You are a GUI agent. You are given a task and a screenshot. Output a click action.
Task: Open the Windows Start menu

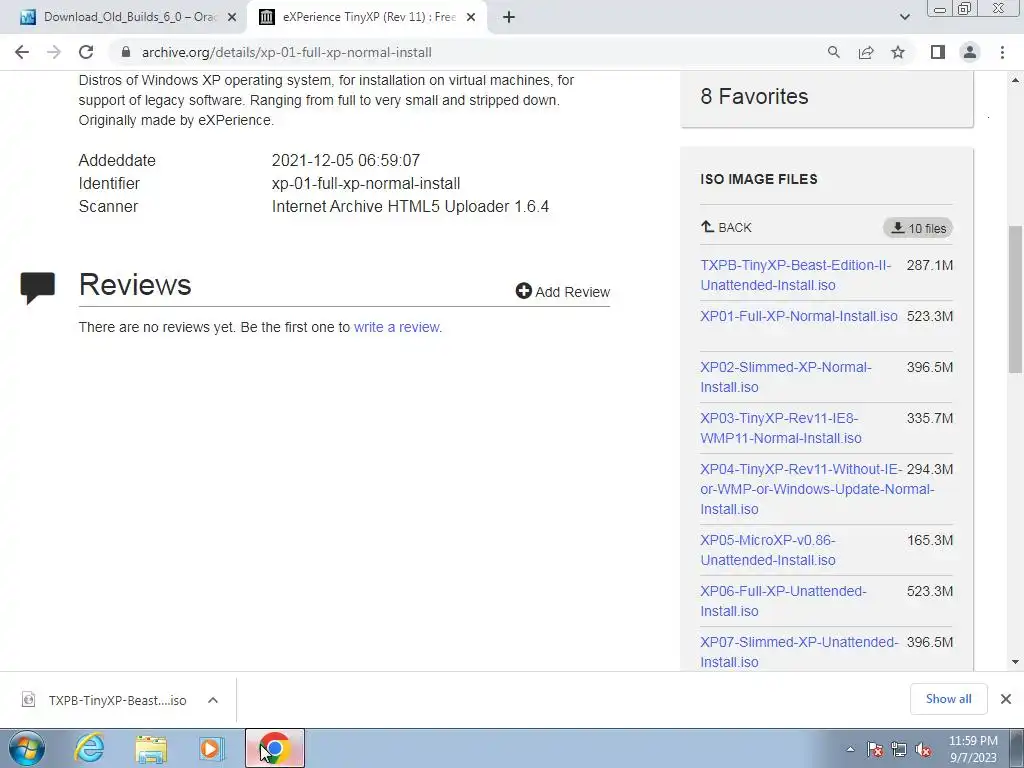(x=26, y=748)
